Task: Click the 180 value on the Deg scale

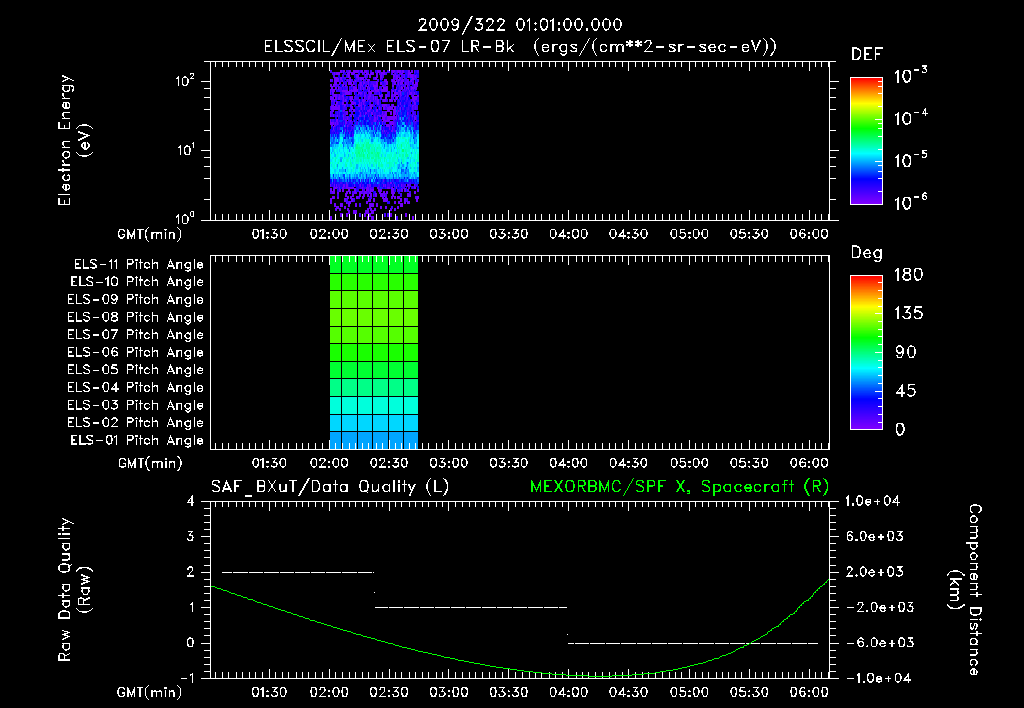Action: pos(908,274)
